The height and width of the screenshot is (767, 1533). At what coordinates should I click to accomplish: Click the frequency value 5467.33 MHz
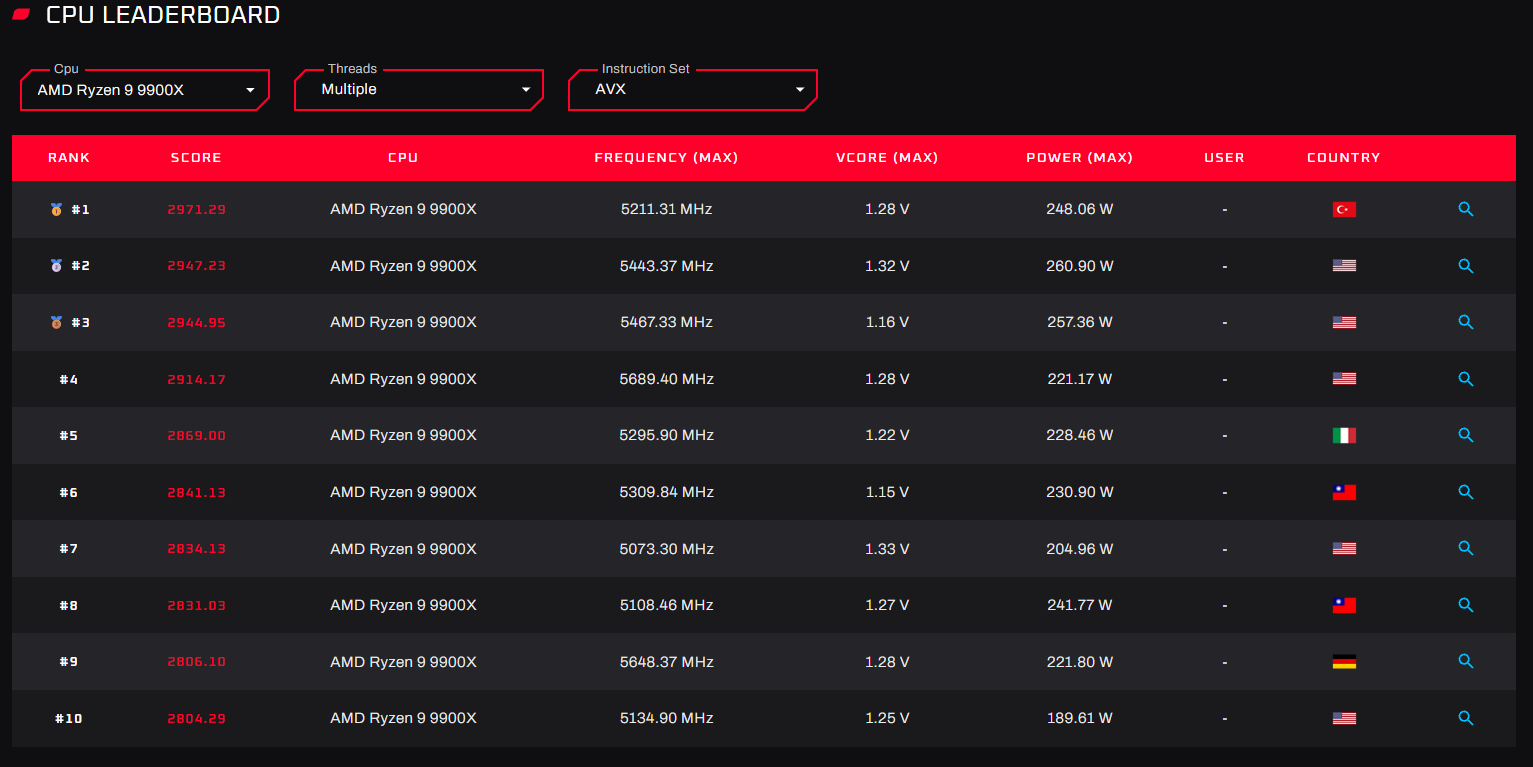tap(667, 322)
